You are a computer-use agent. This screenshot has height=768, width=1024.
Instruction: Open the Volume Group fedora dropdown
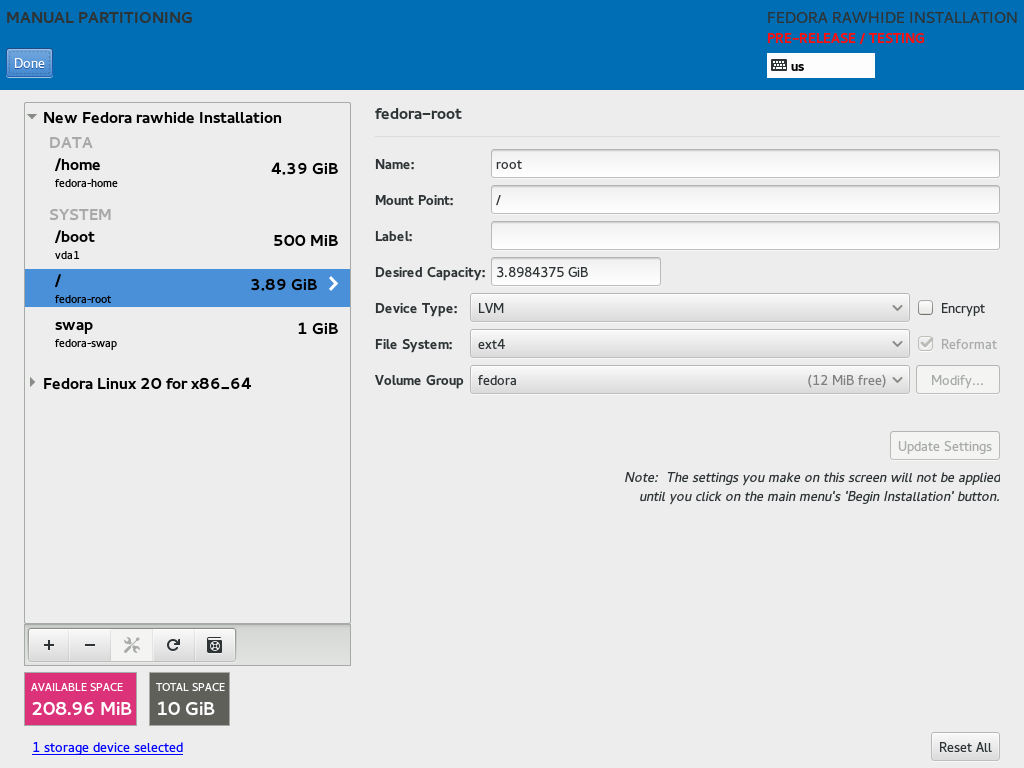690,379
